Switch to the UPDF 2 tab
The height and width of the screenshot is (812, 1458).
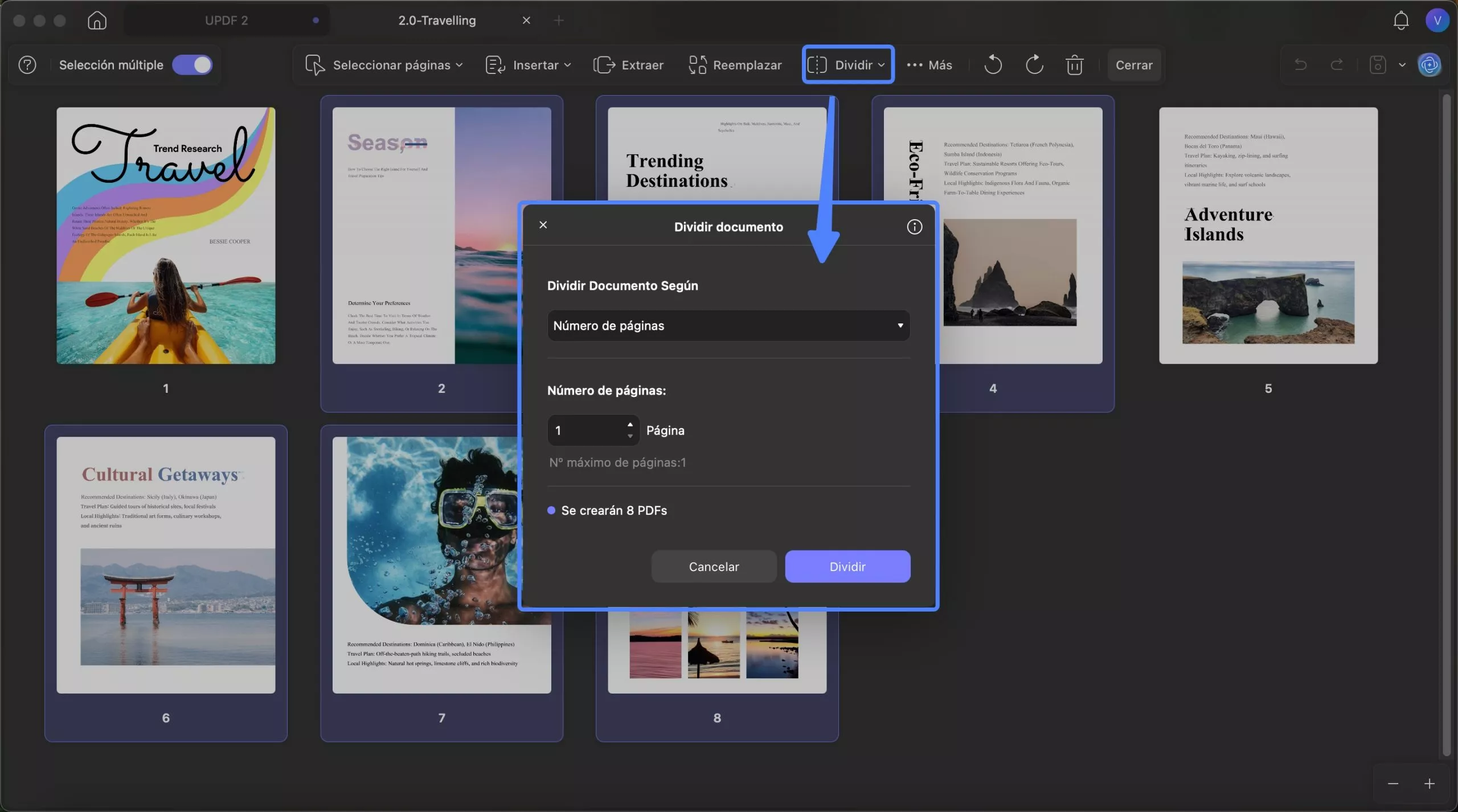pos(227,20)
